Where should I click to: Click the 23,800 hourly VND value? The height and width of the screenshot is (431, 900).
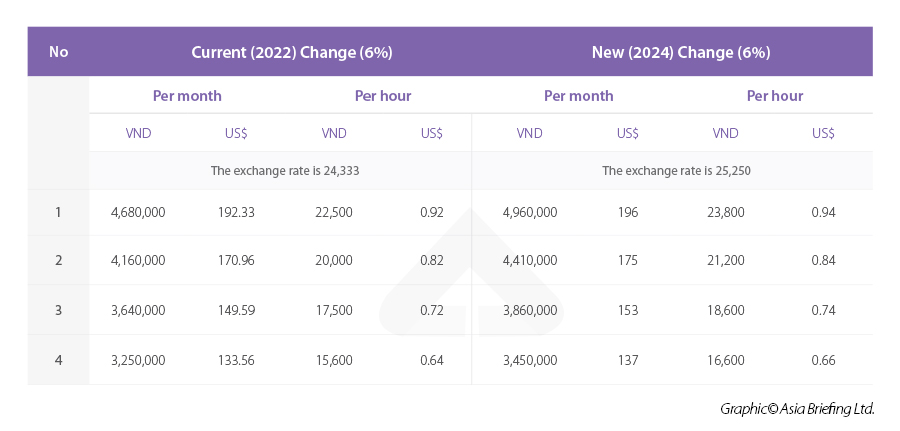(725, 212)
